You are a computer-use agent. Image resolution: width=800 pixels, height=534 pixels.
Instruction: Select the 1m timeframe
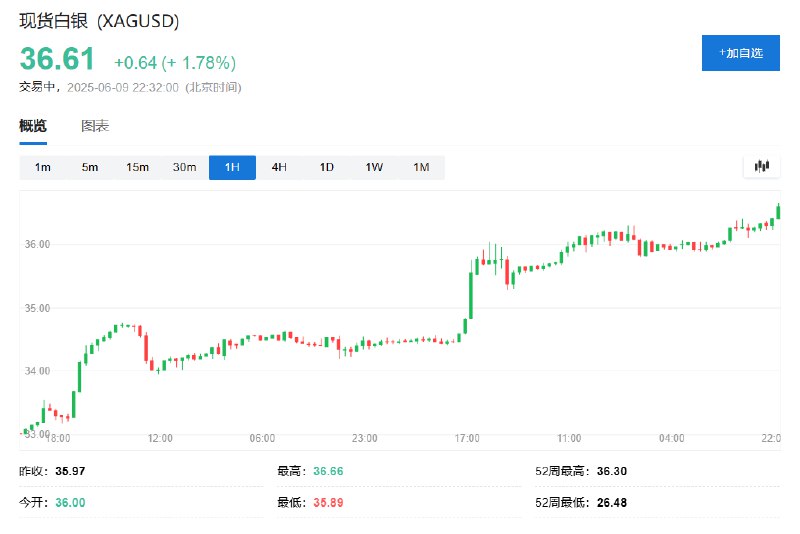[43, 167]
